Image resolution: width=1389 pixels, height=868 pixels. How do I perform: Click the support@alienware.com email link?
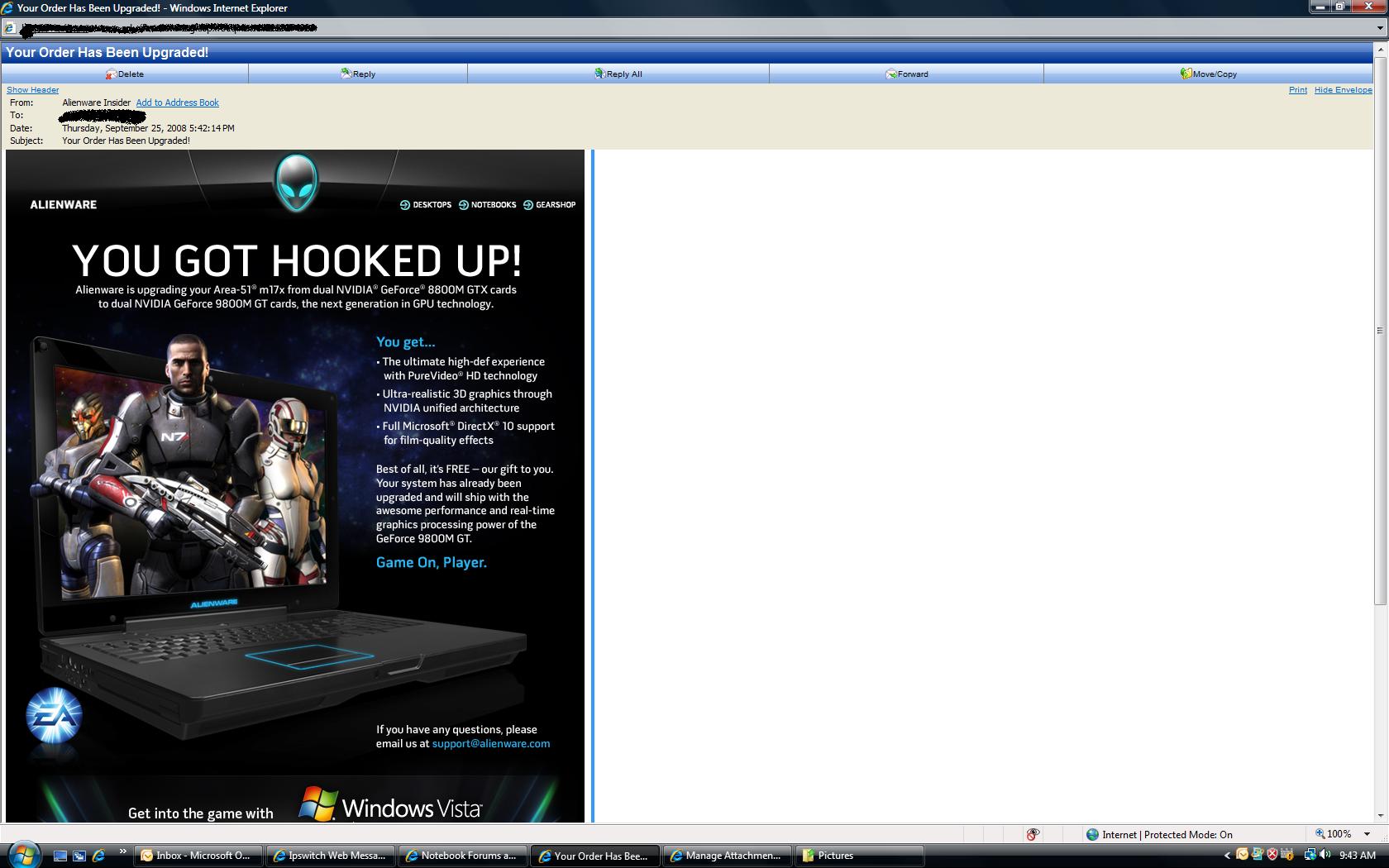pyautogui.click(x=491, y=743)
